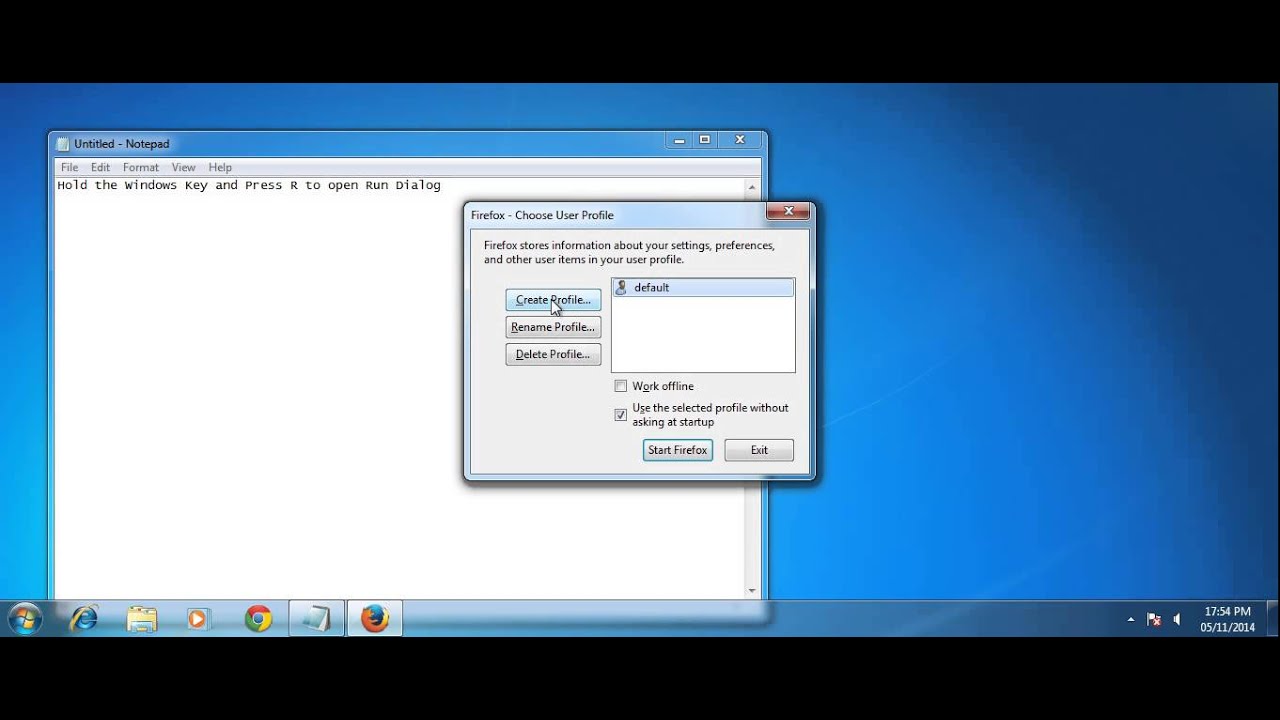Click the Notepad icon in the title bar
Screen dimensions: 1280x720
63,144
